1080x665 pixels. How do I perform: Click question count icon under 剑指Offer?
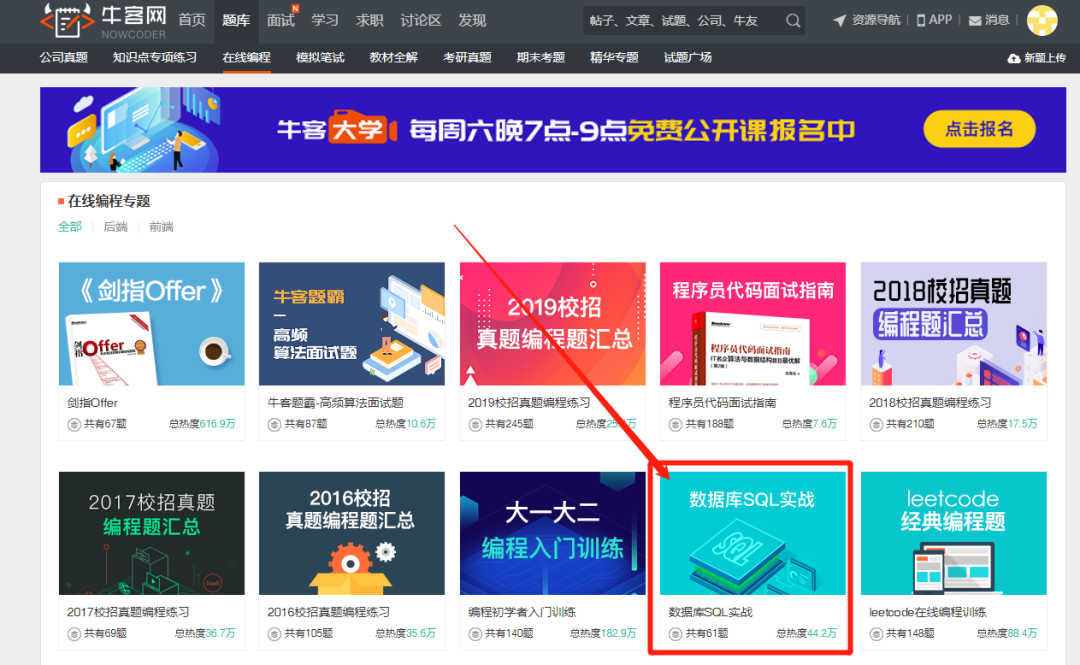(74, 424)
